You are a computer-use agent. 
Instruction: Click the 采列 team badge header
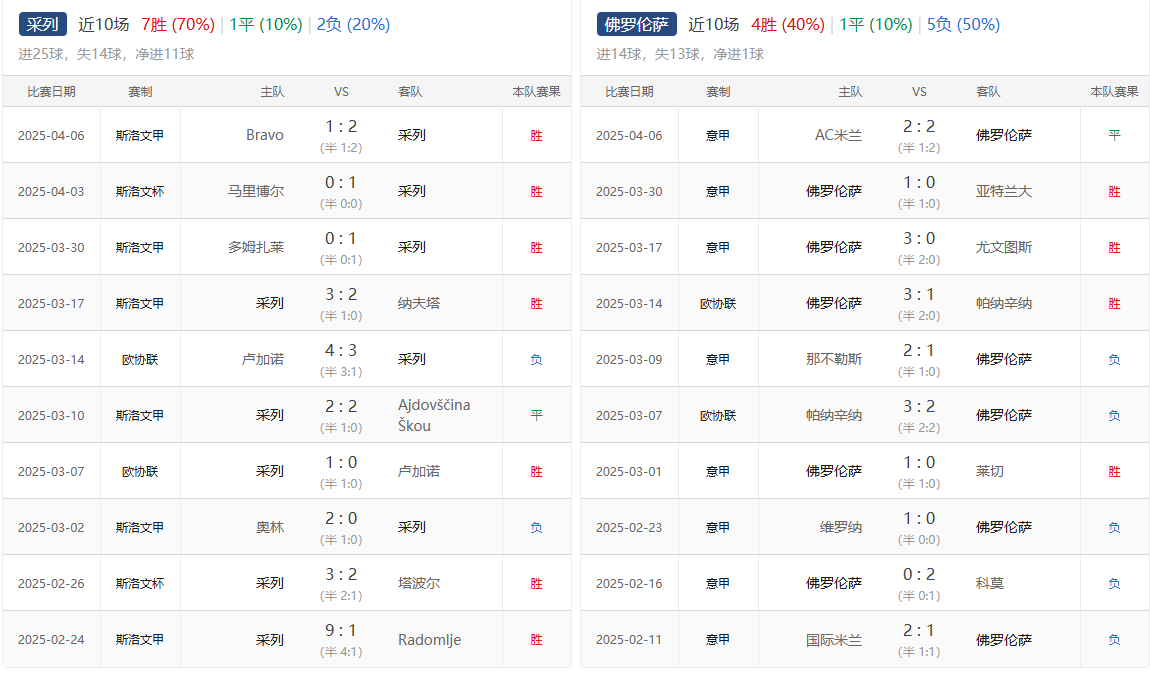[43, 24]
